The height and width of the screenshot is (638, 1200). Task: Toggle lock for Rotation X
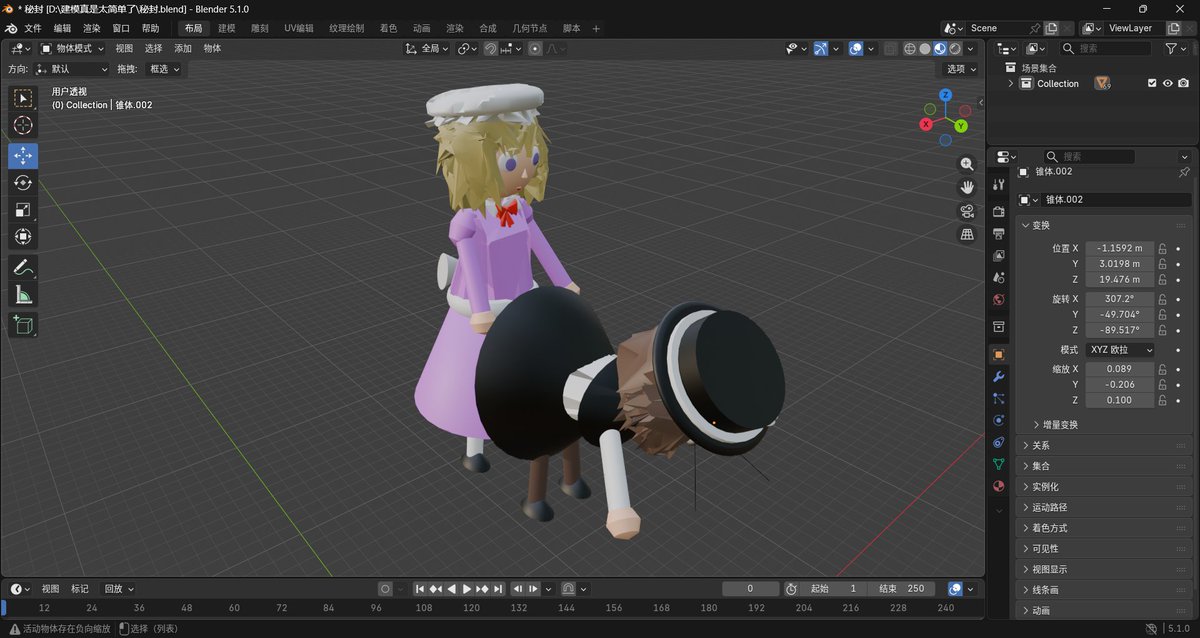pos(1163,299)
